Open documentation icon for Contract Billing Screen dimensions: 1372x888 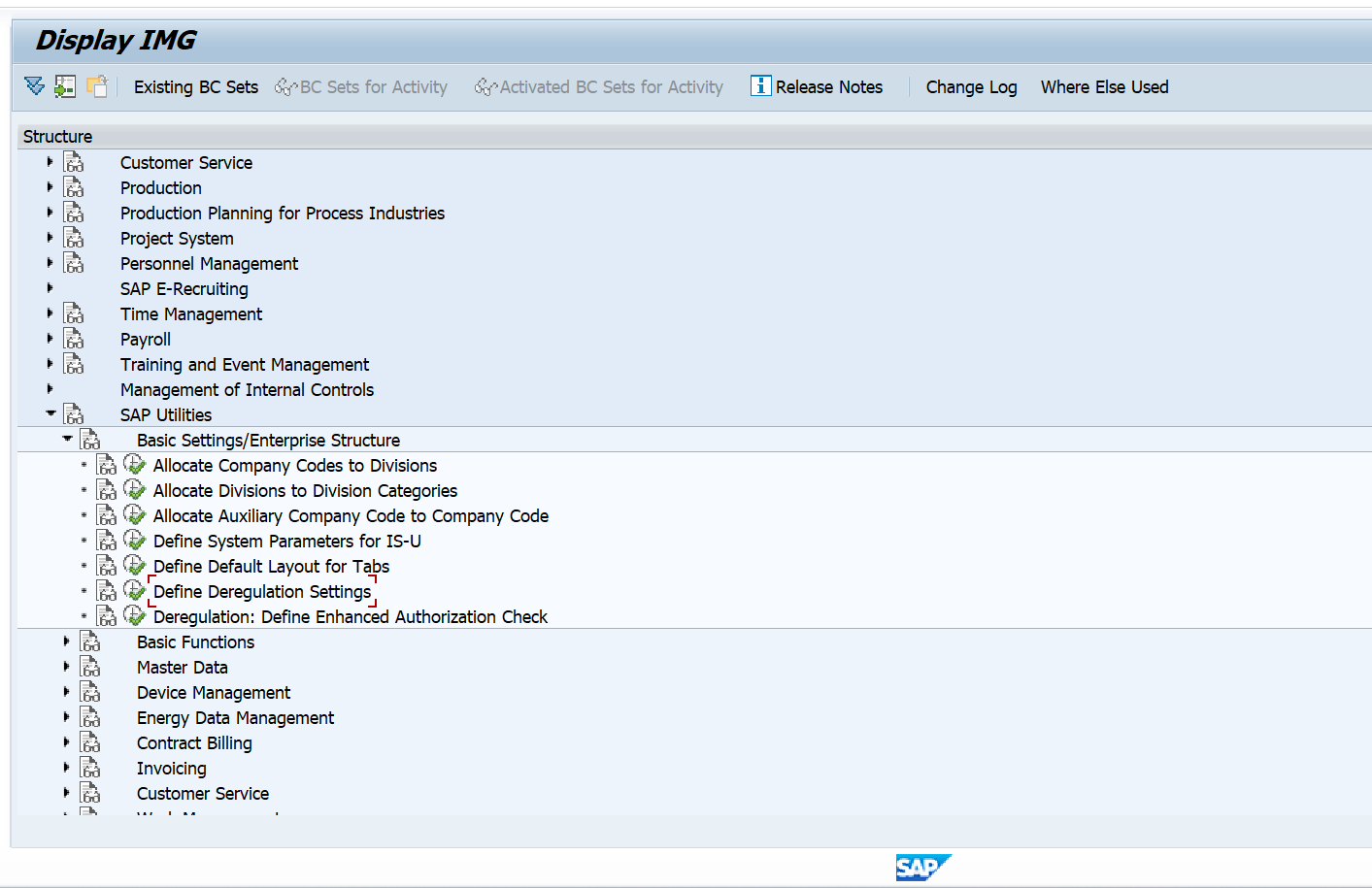[90, 742]
